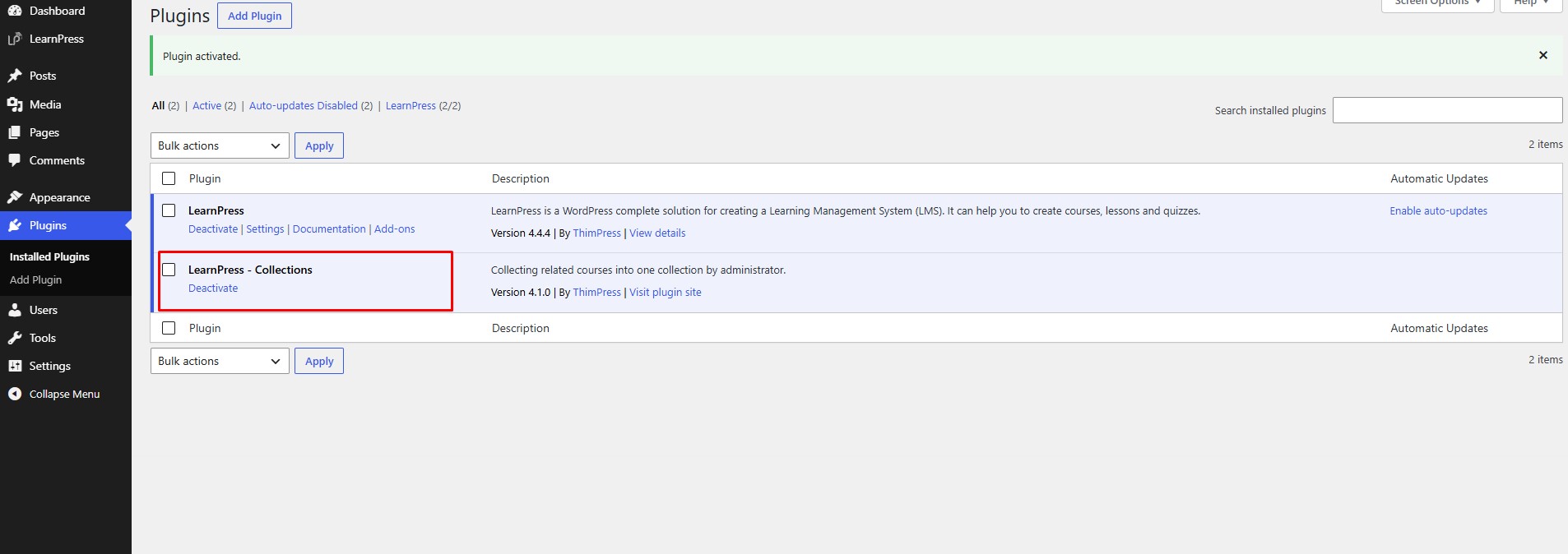Open LearnPress plugin Settings link
This screenshot has width=1568, height=554.
point(265,229)
